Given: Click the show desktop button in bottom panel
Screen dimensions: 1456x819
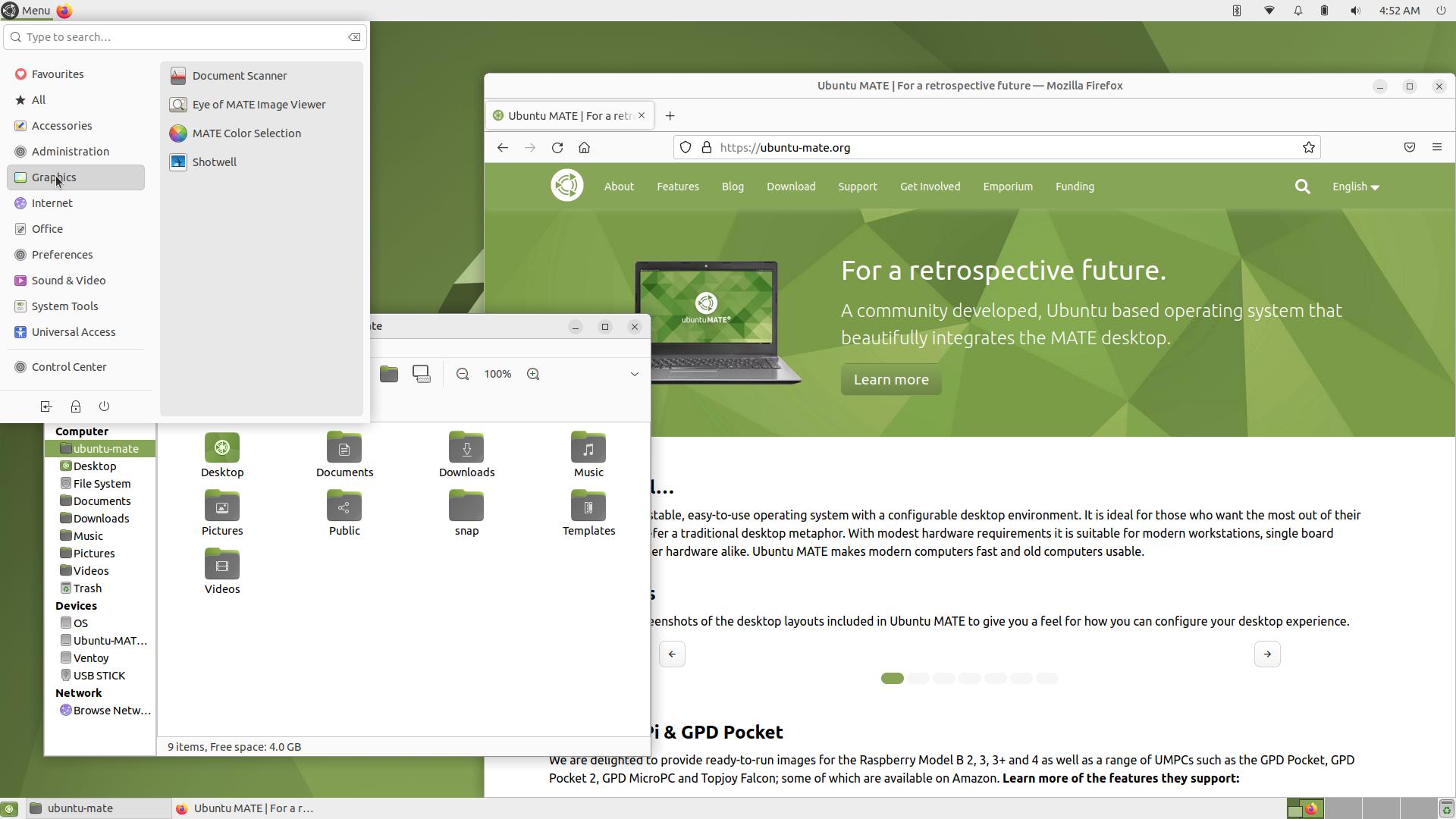Looking at the screenshot, I should [9, 808].
